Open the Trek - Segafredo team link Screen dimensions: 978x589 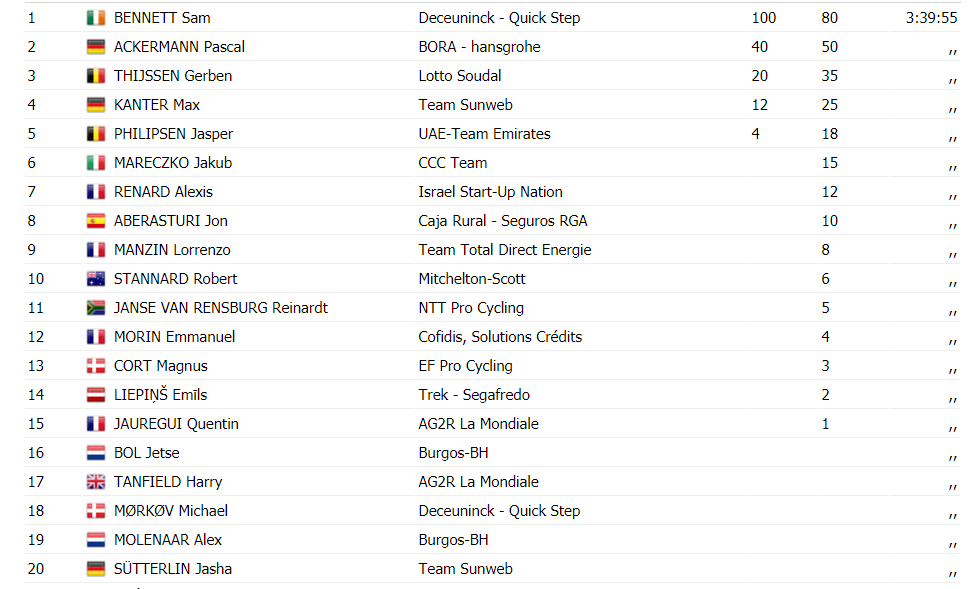(474, 395)
